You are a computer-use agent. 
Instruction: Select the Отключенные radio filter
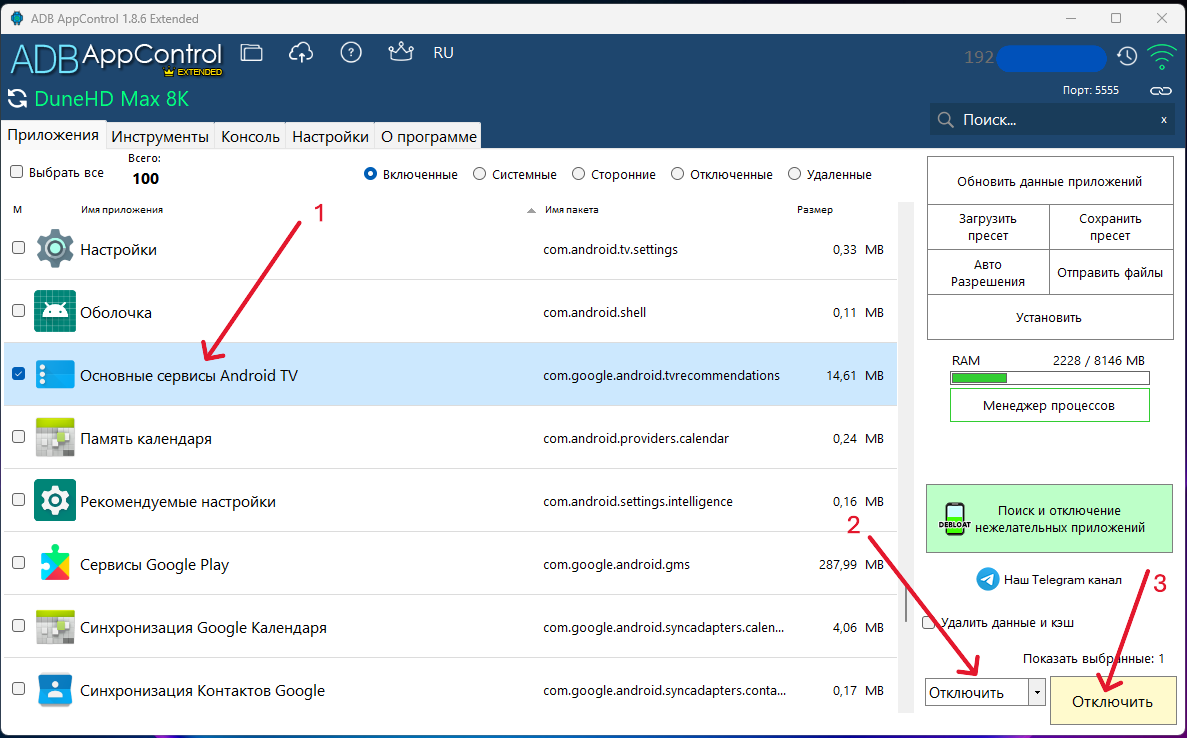pyautogui.click(x=678, y=174)
